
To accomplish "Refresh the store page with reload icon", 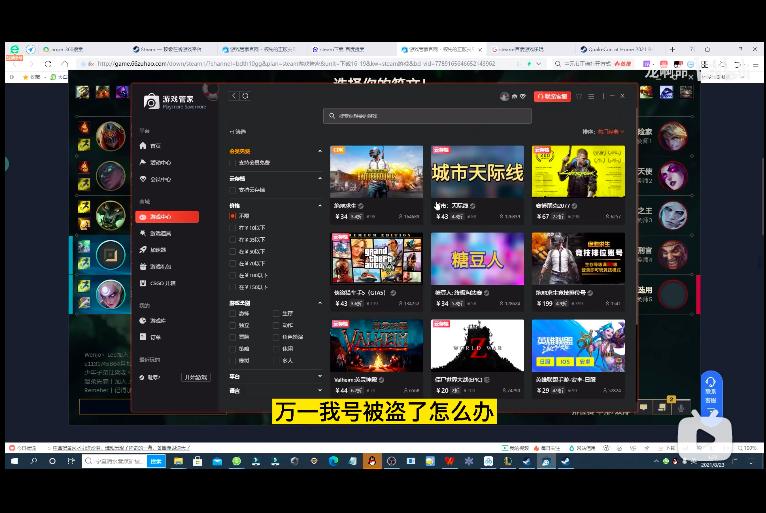I will click(245, 96).
